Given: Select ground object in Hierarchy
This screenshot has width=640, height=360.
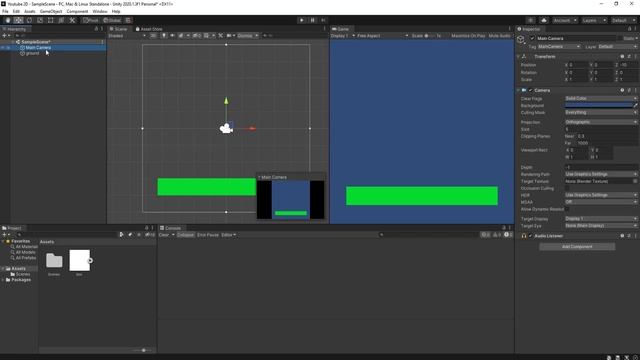Looking at the screenshot, I should (32, 53).
